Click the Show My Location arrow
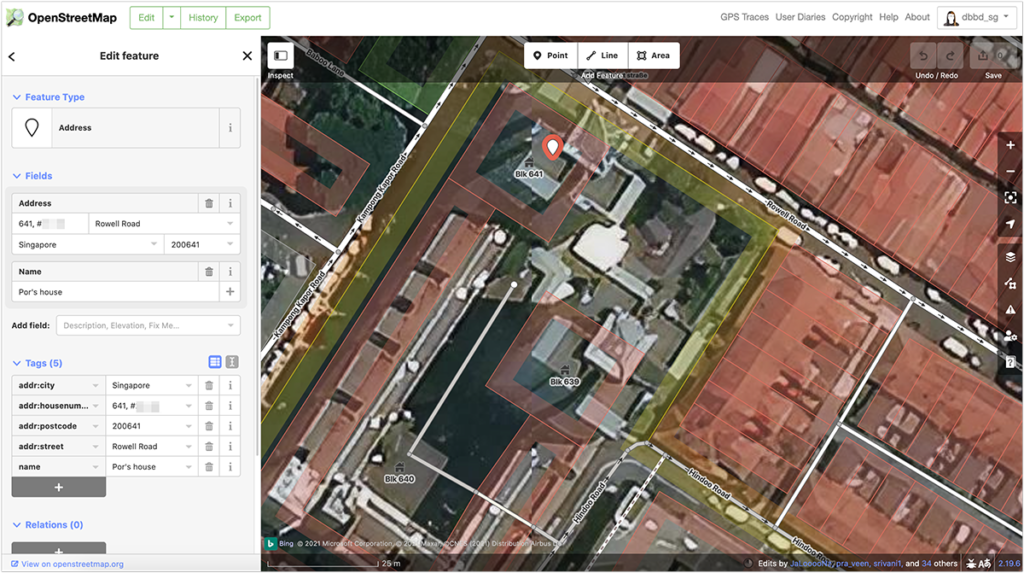The image size is (1024, 573). [x=1011, y=223]
